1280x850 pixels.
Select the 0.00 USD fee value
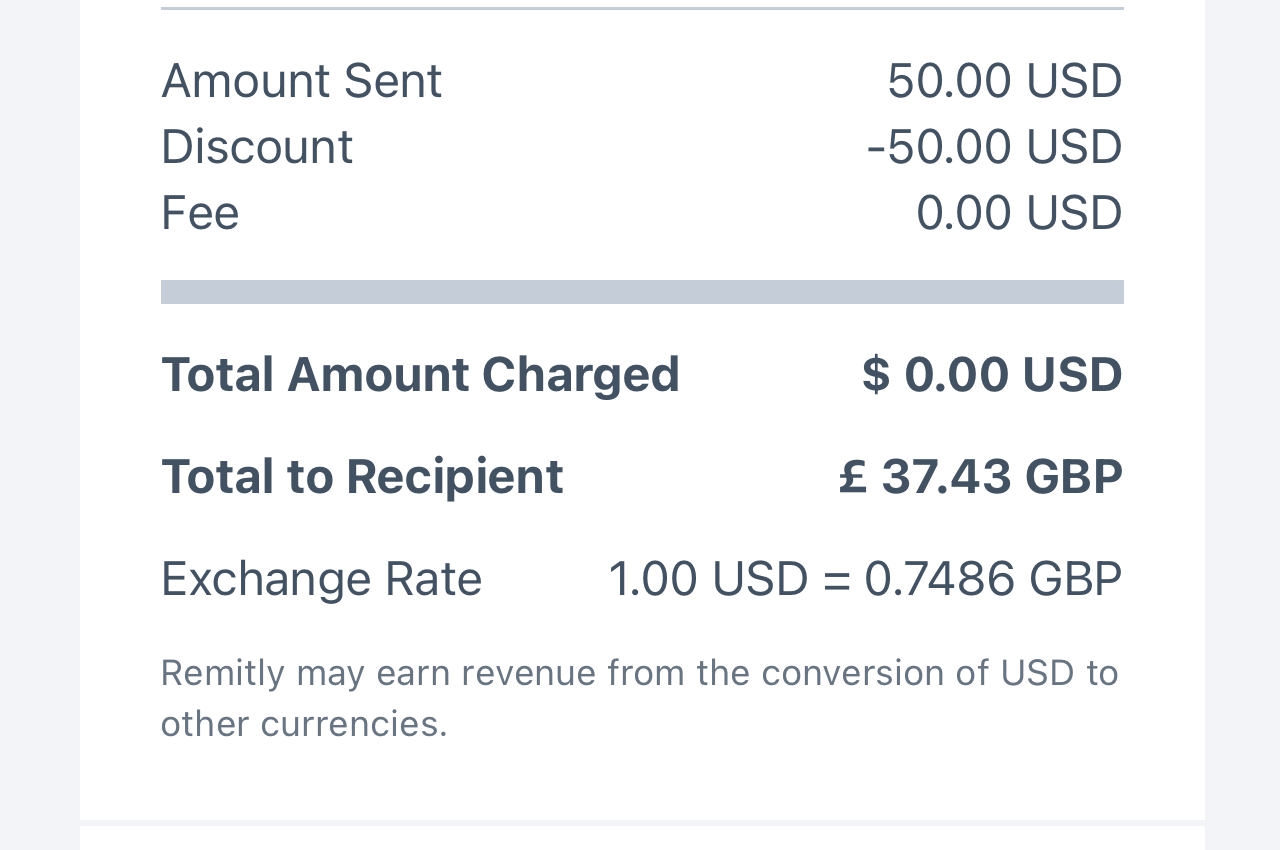click(1019, 213)
